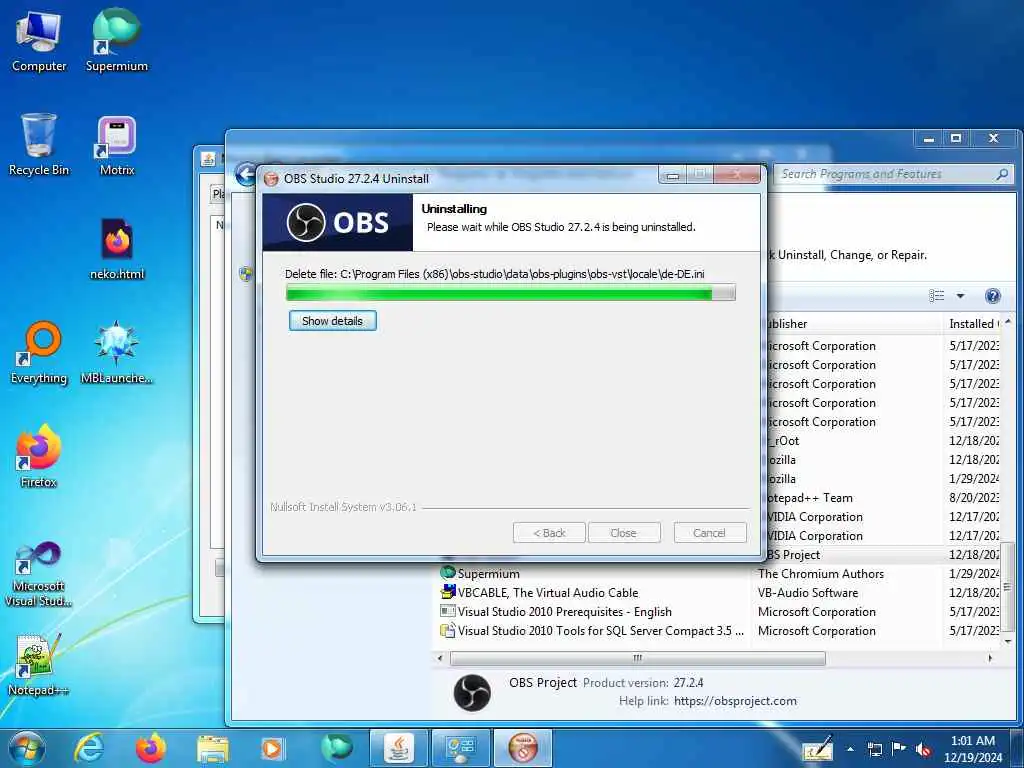Image resolution: width=1024 pixels, height=768 pixels.
Task: Select the Firefox desktop shortcut
Action: coord(39,456)
